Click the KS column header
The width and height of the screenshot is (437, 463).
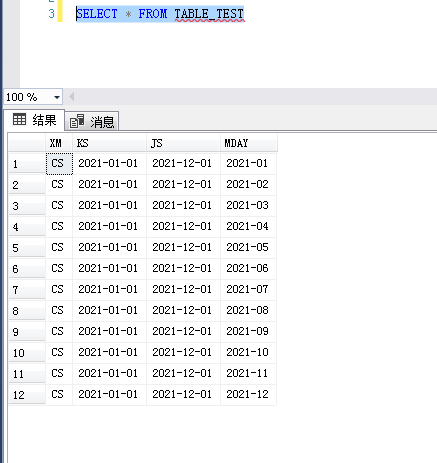[x=109, y=143]
